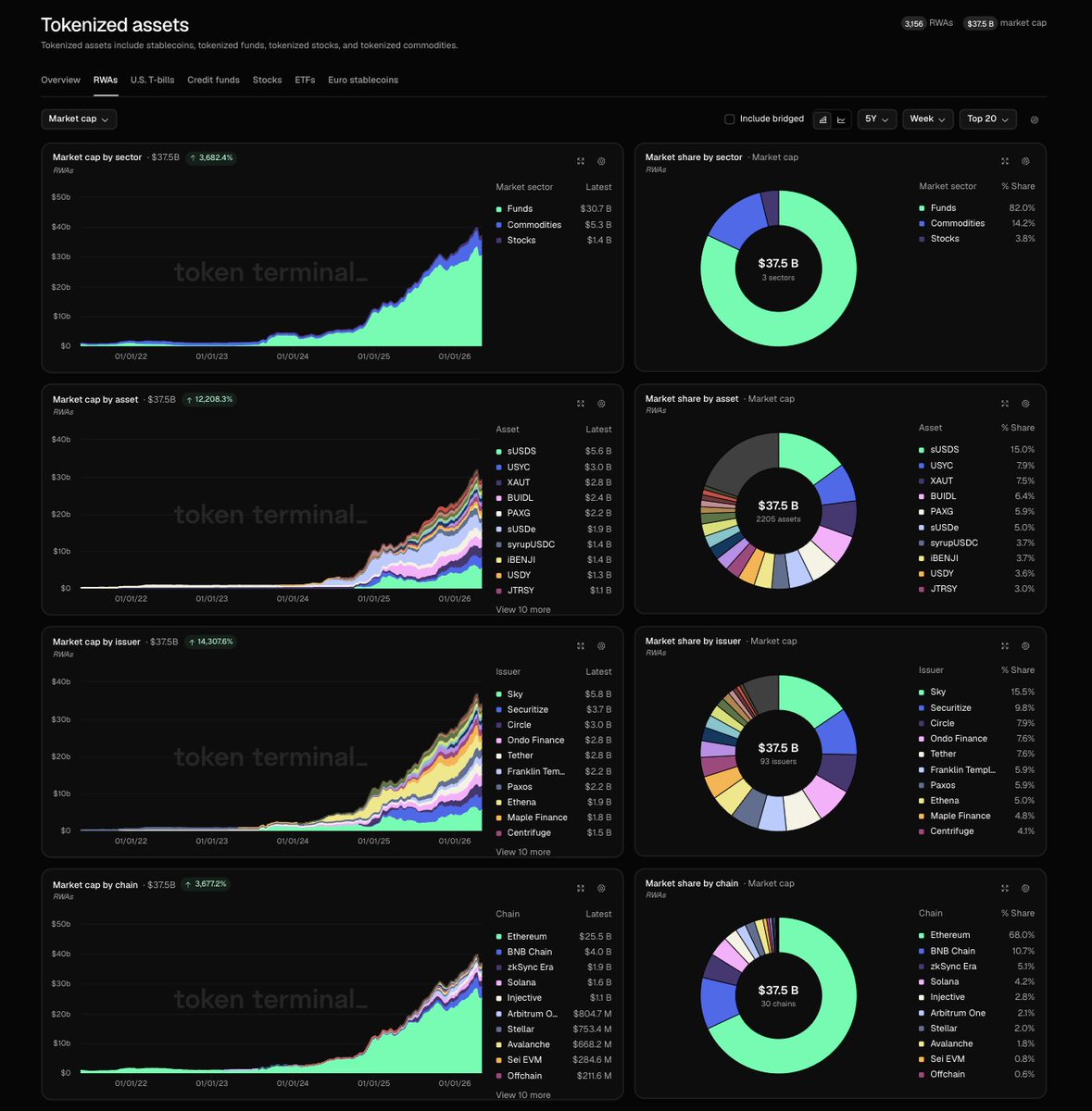Screen dimensions: 1092x1111
Task: Enable the Include bridged checkbox
Action: click(x=729, y=119)
